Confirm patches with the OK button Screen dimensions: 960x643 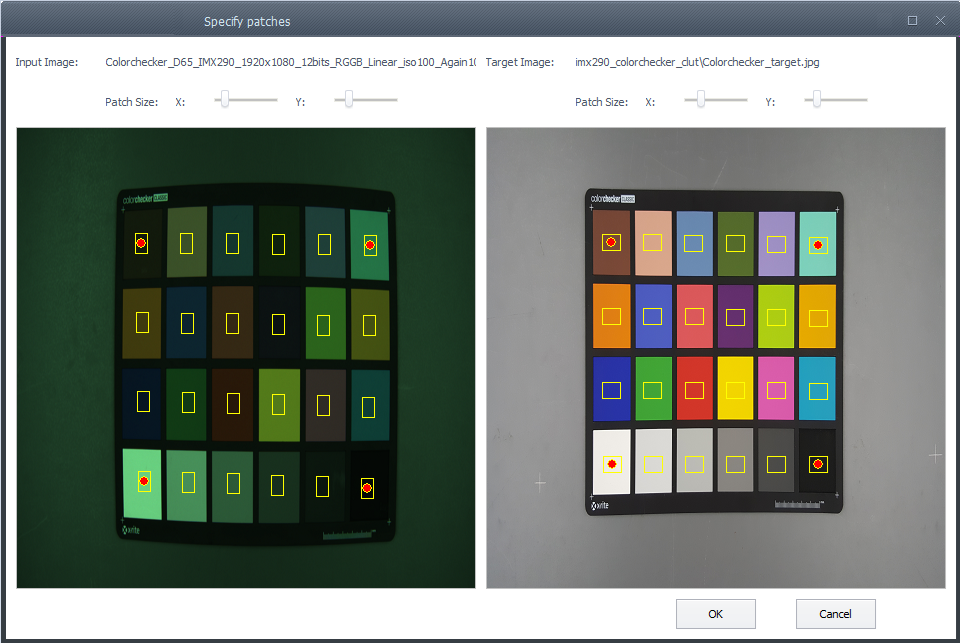pos(715,614)
